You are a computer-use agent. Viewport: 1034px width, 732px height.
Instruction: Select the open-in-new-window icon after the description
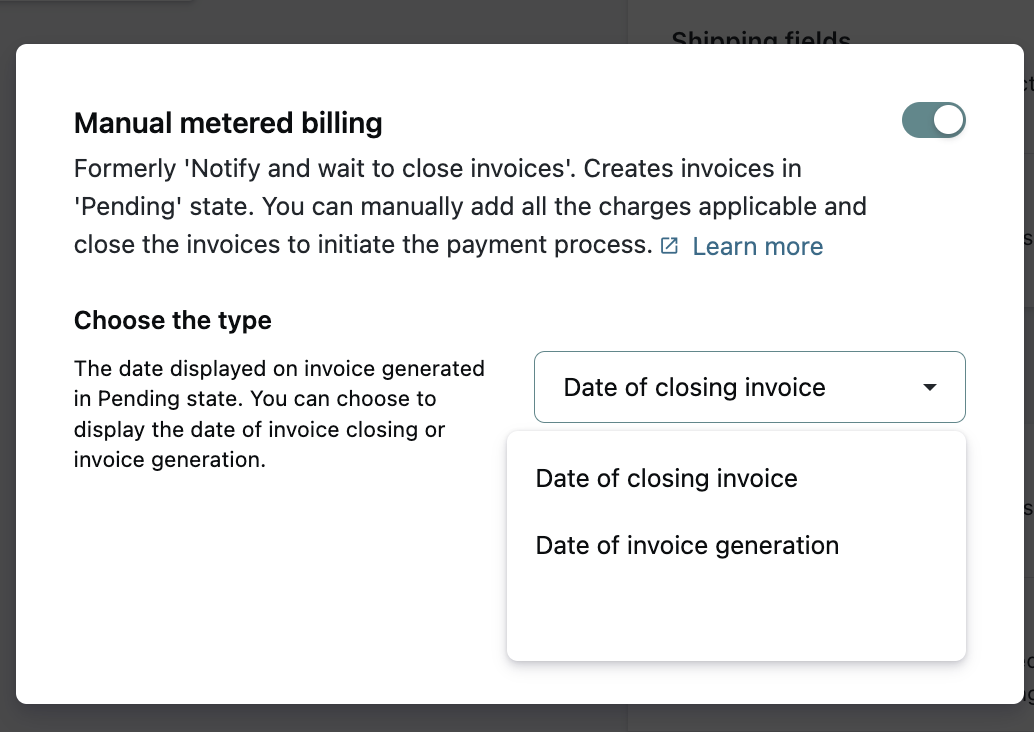[x=668, y=245]
